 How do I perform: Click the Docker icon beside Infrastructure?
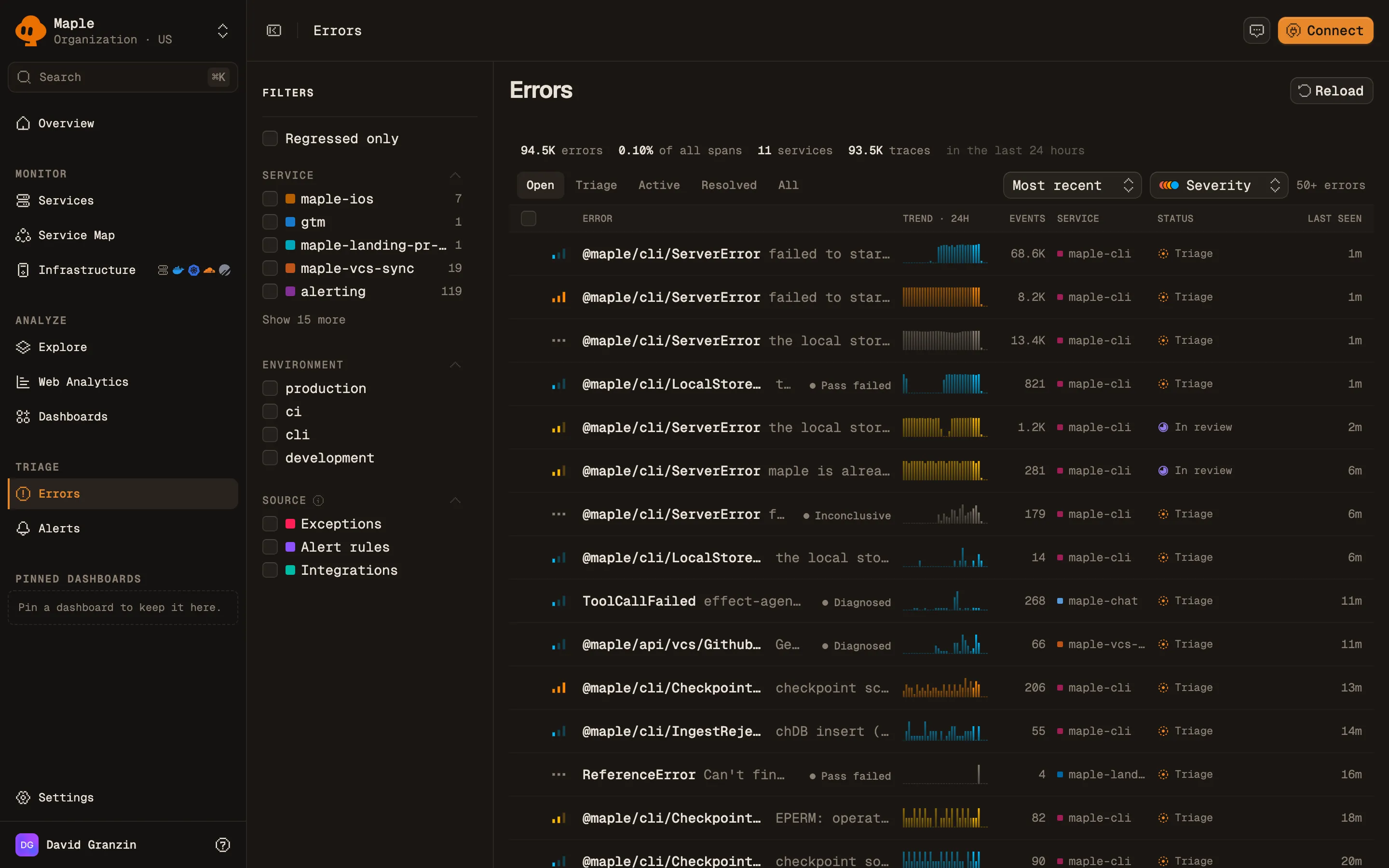(x=178, y=270)
